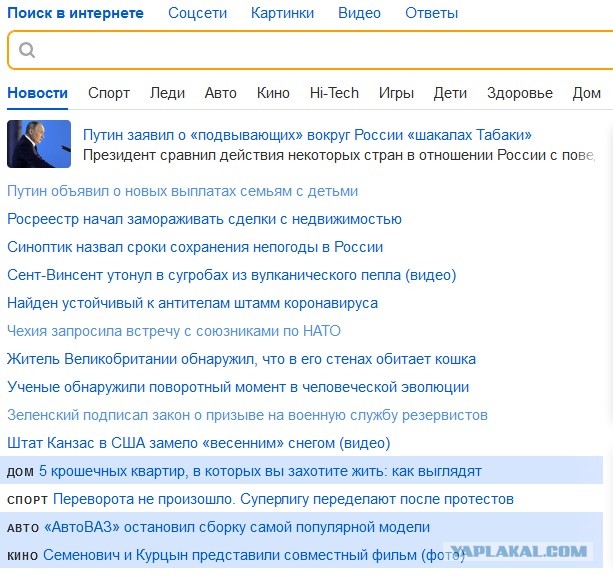This screenshot has width=613, height=581.
Task: Open Росреестр начал замораживать сделки headline
Action: tap(204, 219)
